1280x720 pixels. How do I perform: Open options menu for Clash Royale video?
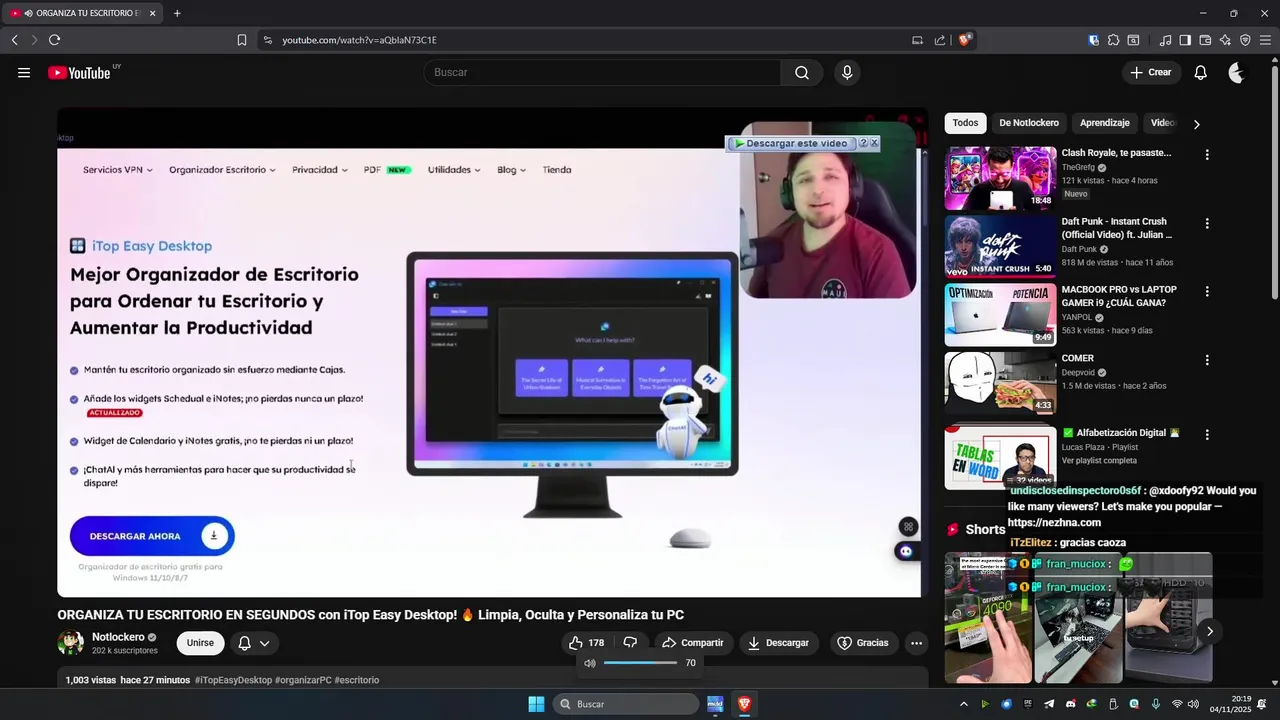(1207, 155)
